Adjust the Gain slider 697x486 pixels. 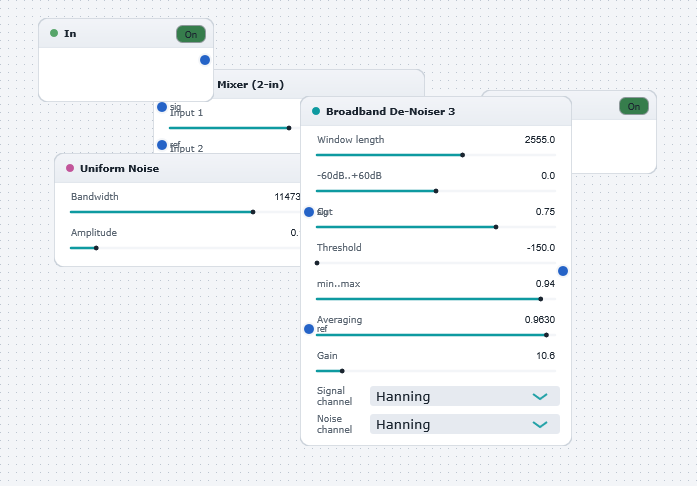pyautogui.click(x=436, y=371)
